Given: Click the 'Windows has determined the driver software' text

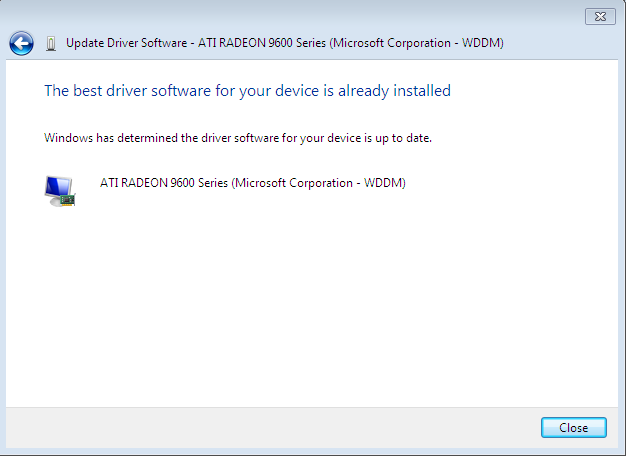Looking at the screenshot, I should (x=238, y=138).
